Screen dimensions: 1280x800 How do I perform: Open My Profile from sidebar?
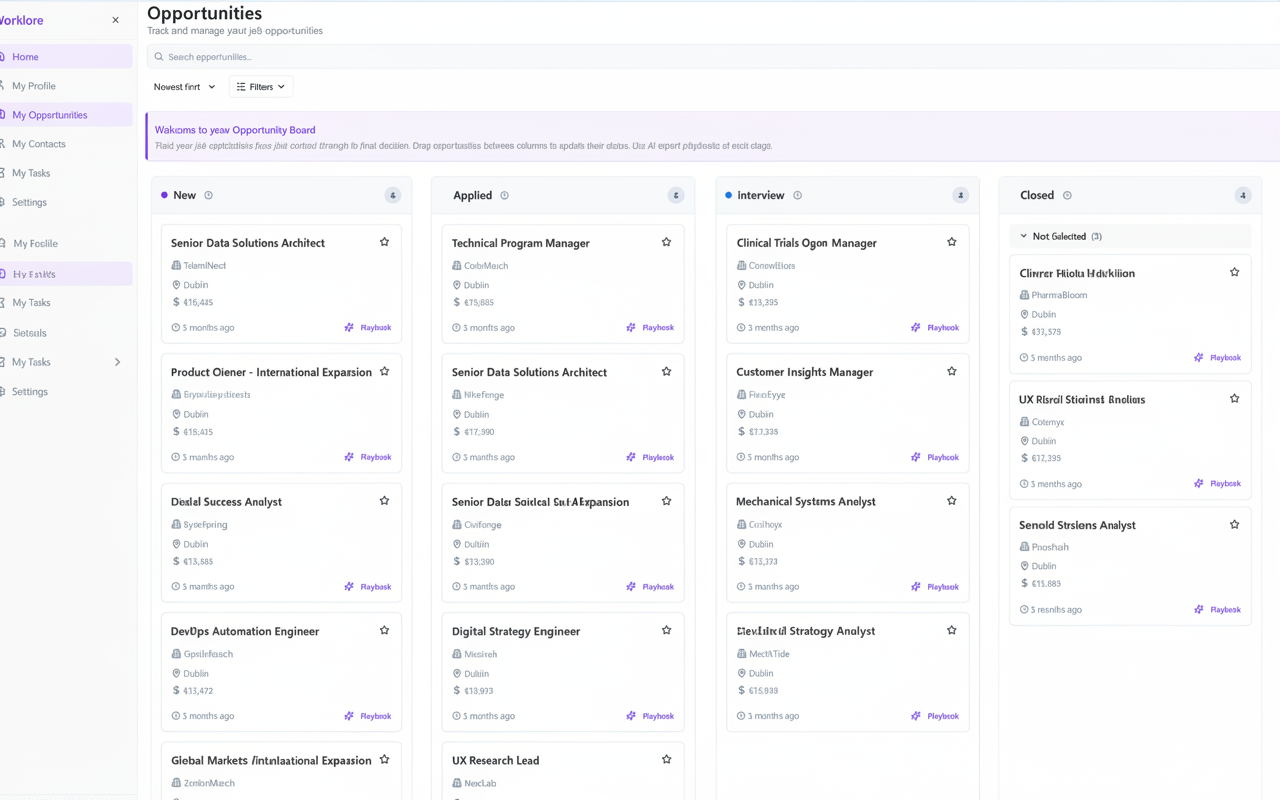pos(34,86)
